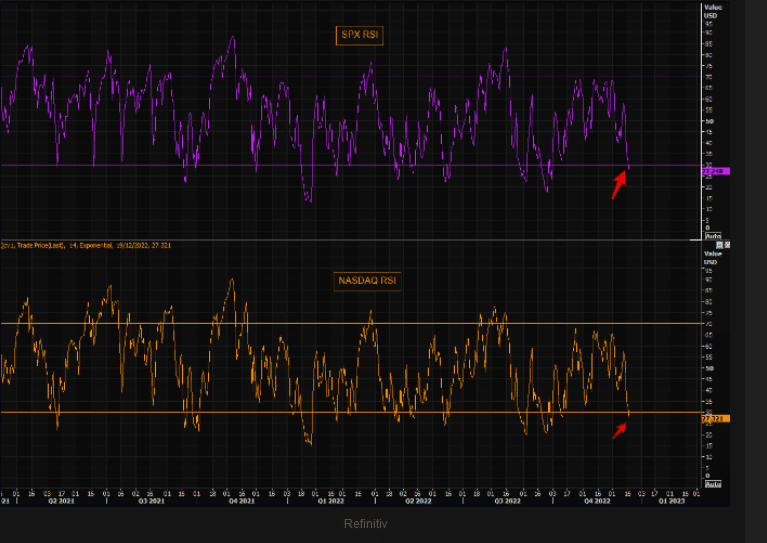Click the purple SPX current value tag
The image size is (767, 543).
click(x=716, y=171)
